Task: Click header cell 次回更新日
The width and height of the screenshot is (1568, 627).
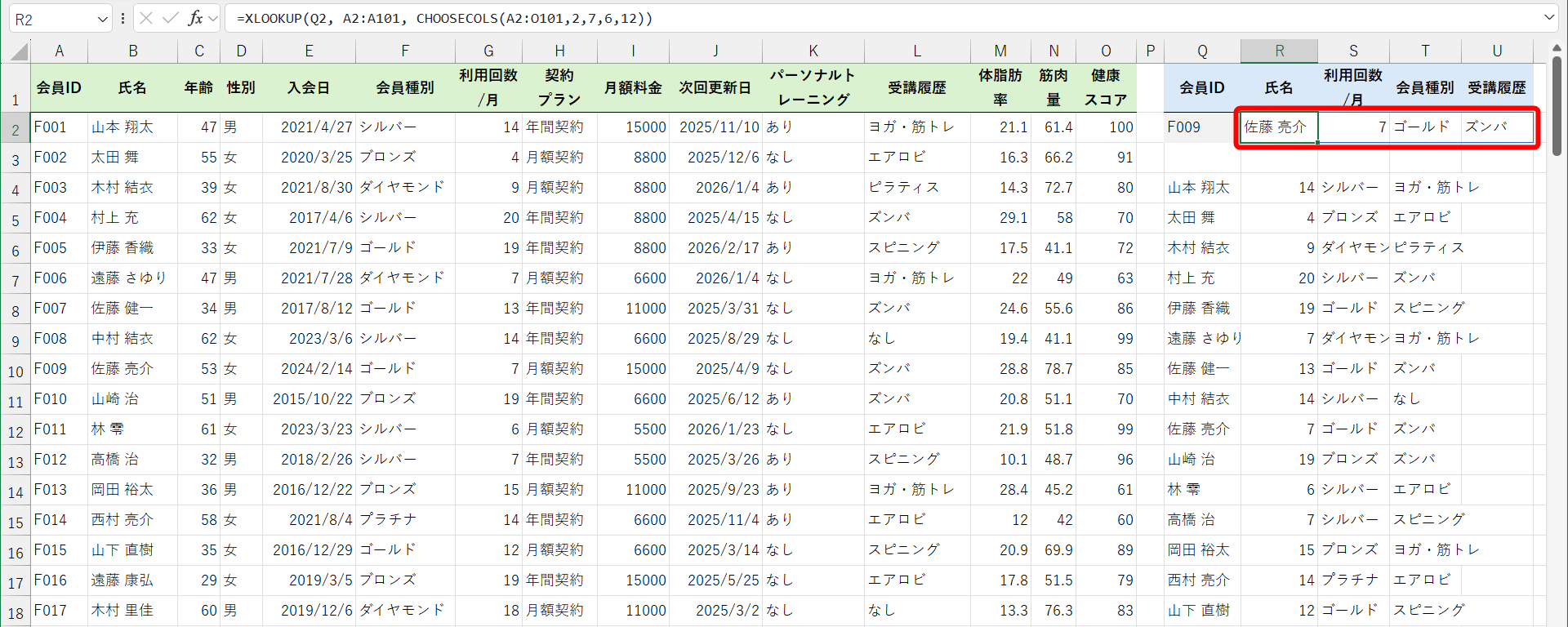Action: point(715,87)
